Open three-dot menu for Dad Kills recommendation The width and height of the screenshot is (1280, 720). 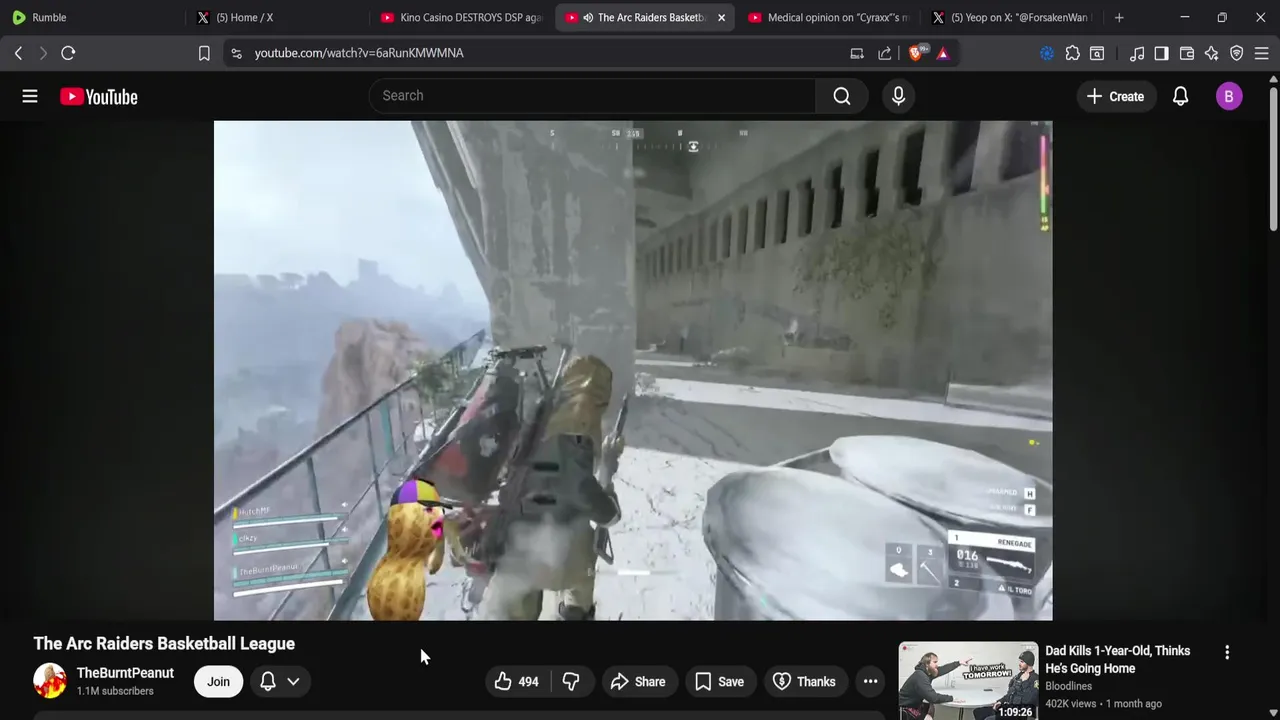point(1227,652)
